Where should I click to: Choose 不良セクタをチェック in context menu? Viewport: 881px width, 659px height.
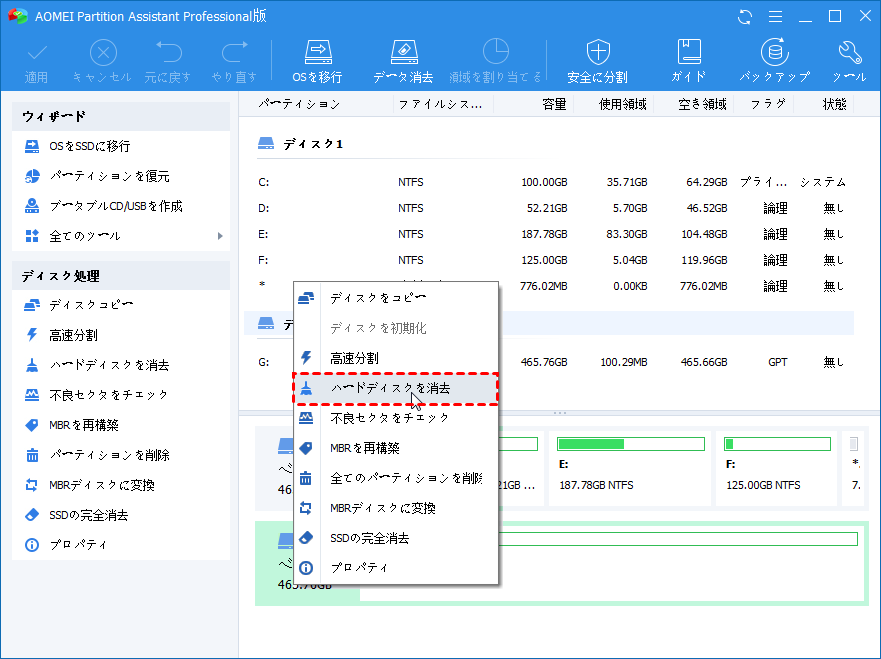(x=396, y=418)
